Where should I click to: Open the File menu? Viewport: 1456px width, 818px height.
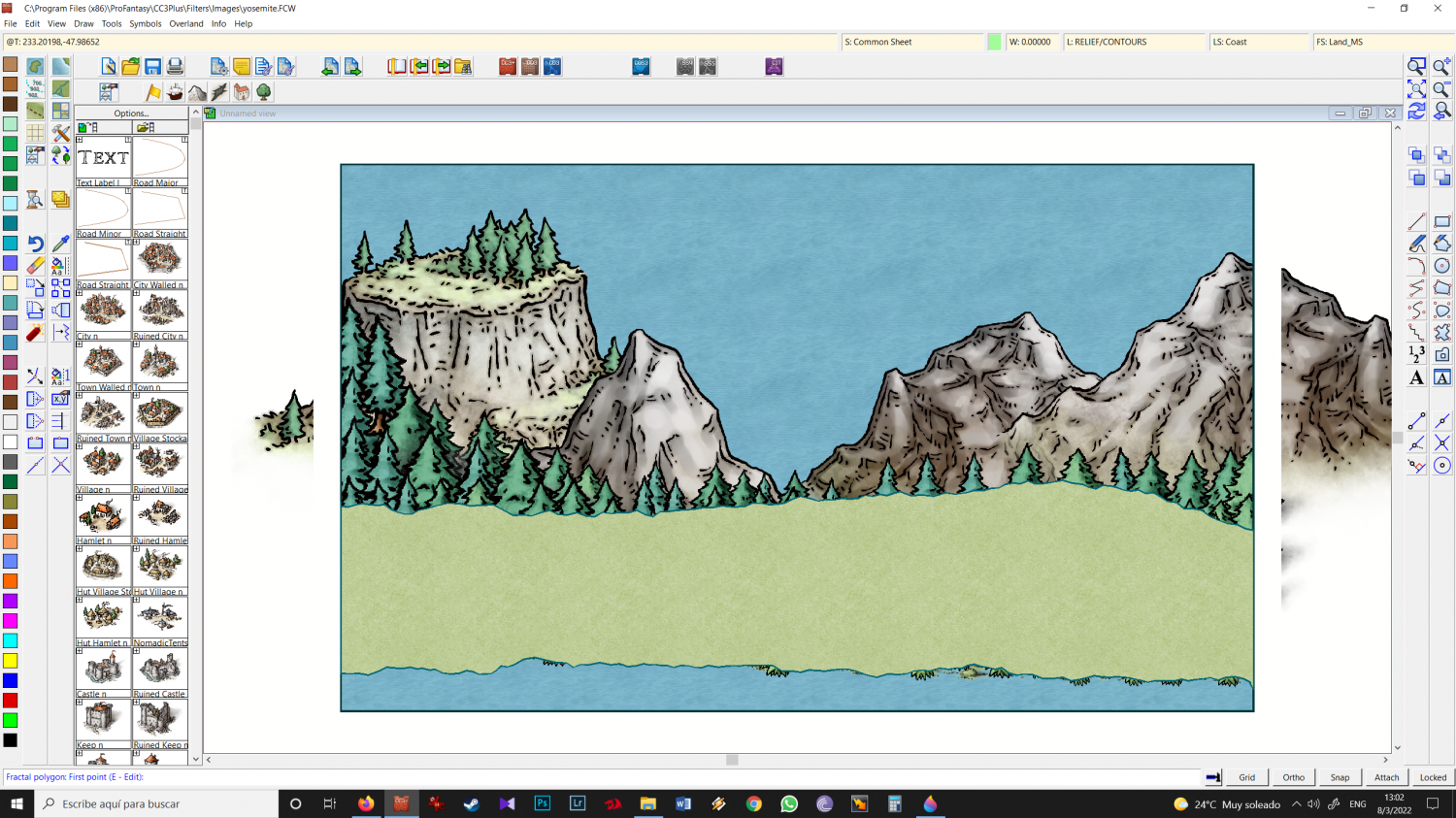11,23
